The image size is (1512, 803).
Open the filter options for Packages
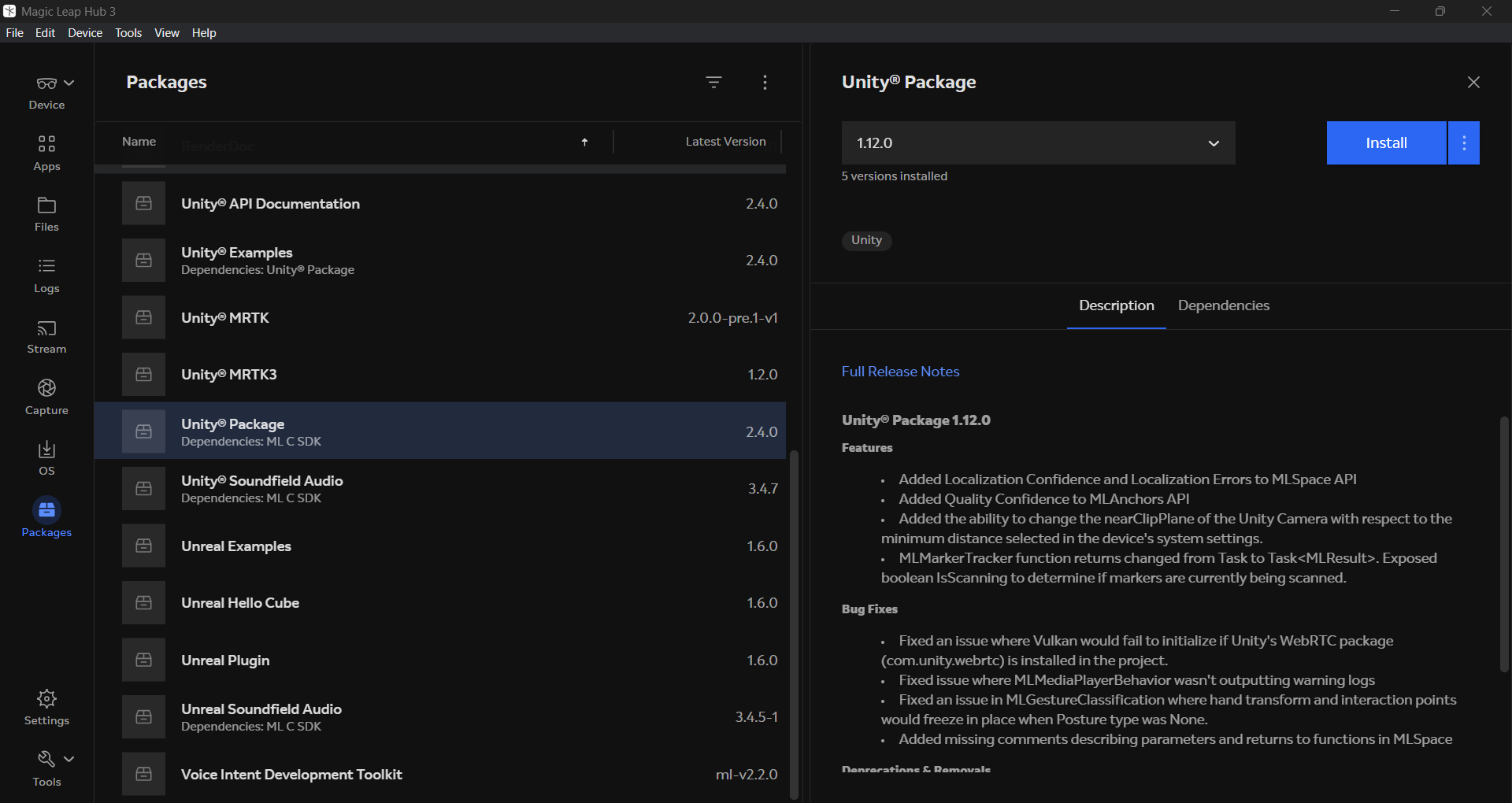(714, 82)
